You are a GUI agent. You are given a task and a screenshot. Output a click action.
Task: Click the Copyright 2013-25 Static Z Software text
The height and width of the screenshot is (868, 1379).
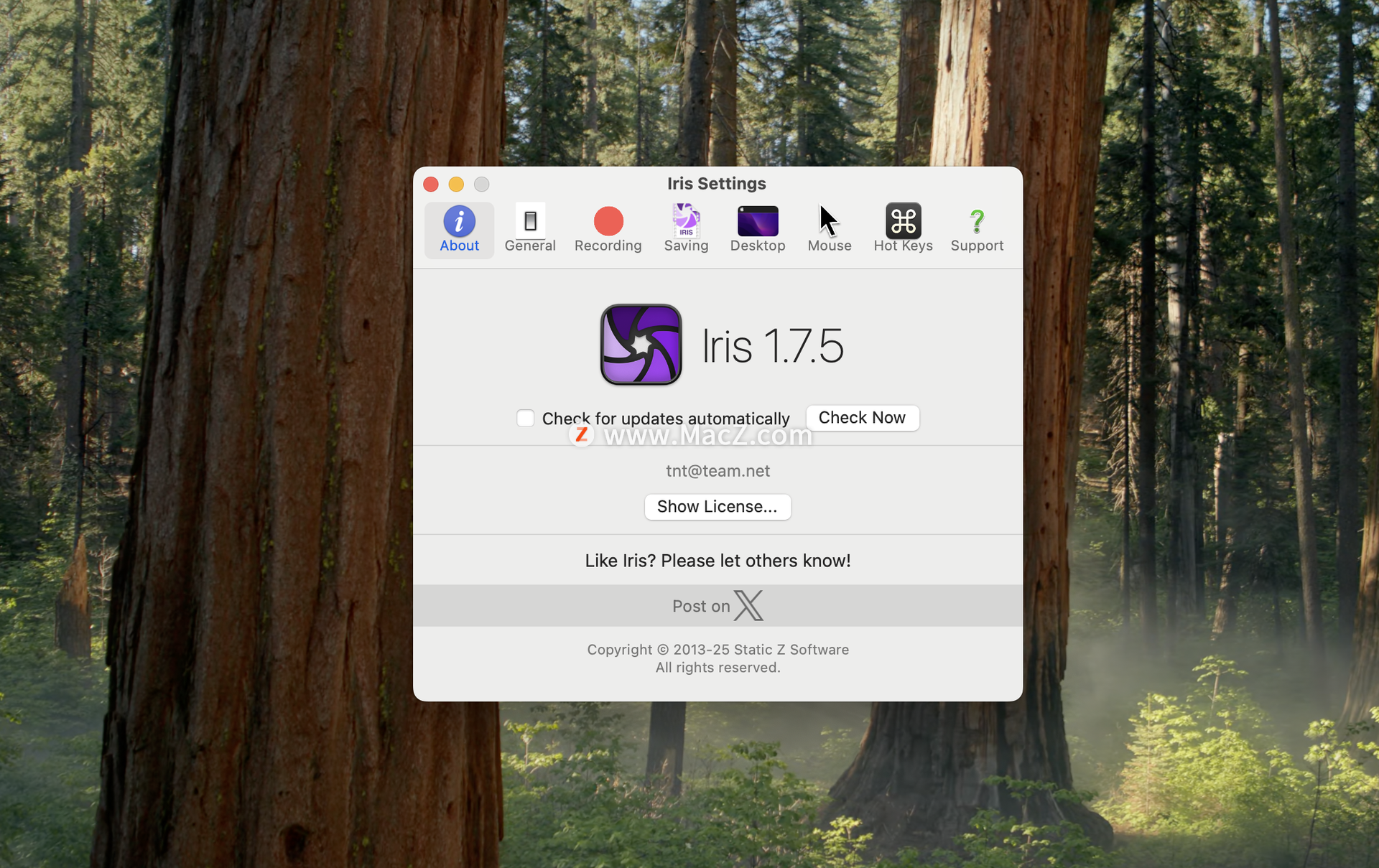(718, 650)
